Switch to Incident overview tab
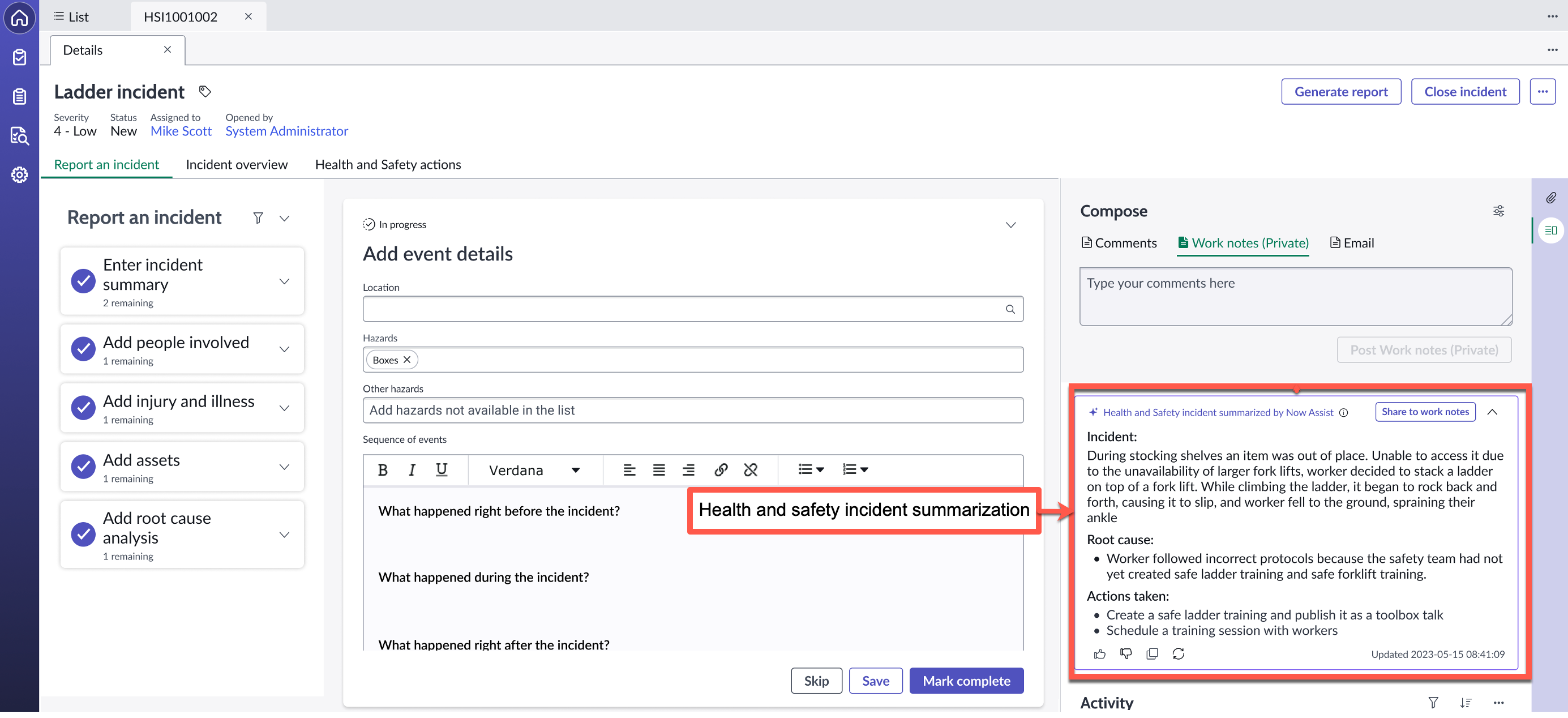 [237, 164]
